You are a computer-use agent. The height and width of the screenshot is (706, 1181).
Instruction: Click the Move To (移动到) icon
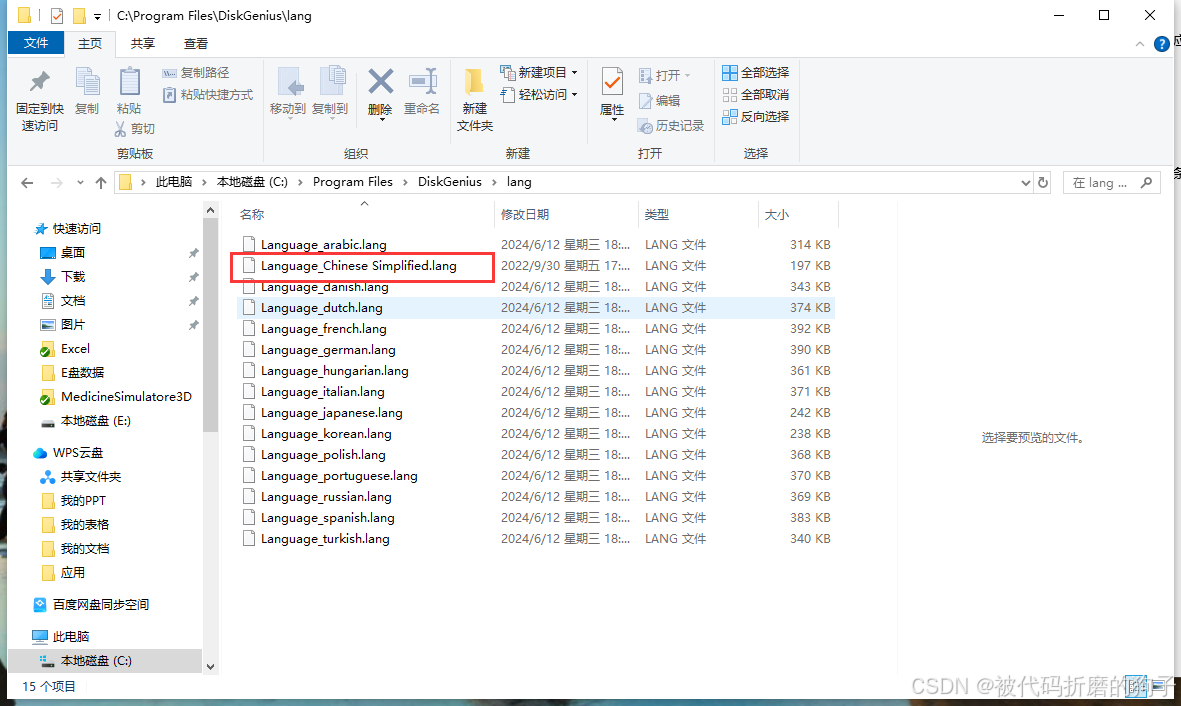290,82
